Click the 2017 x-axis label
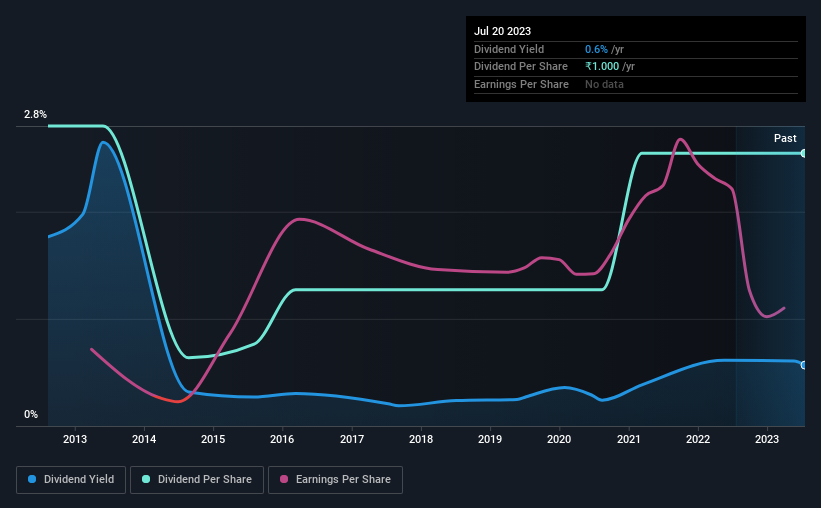 [x=352, y=439]
